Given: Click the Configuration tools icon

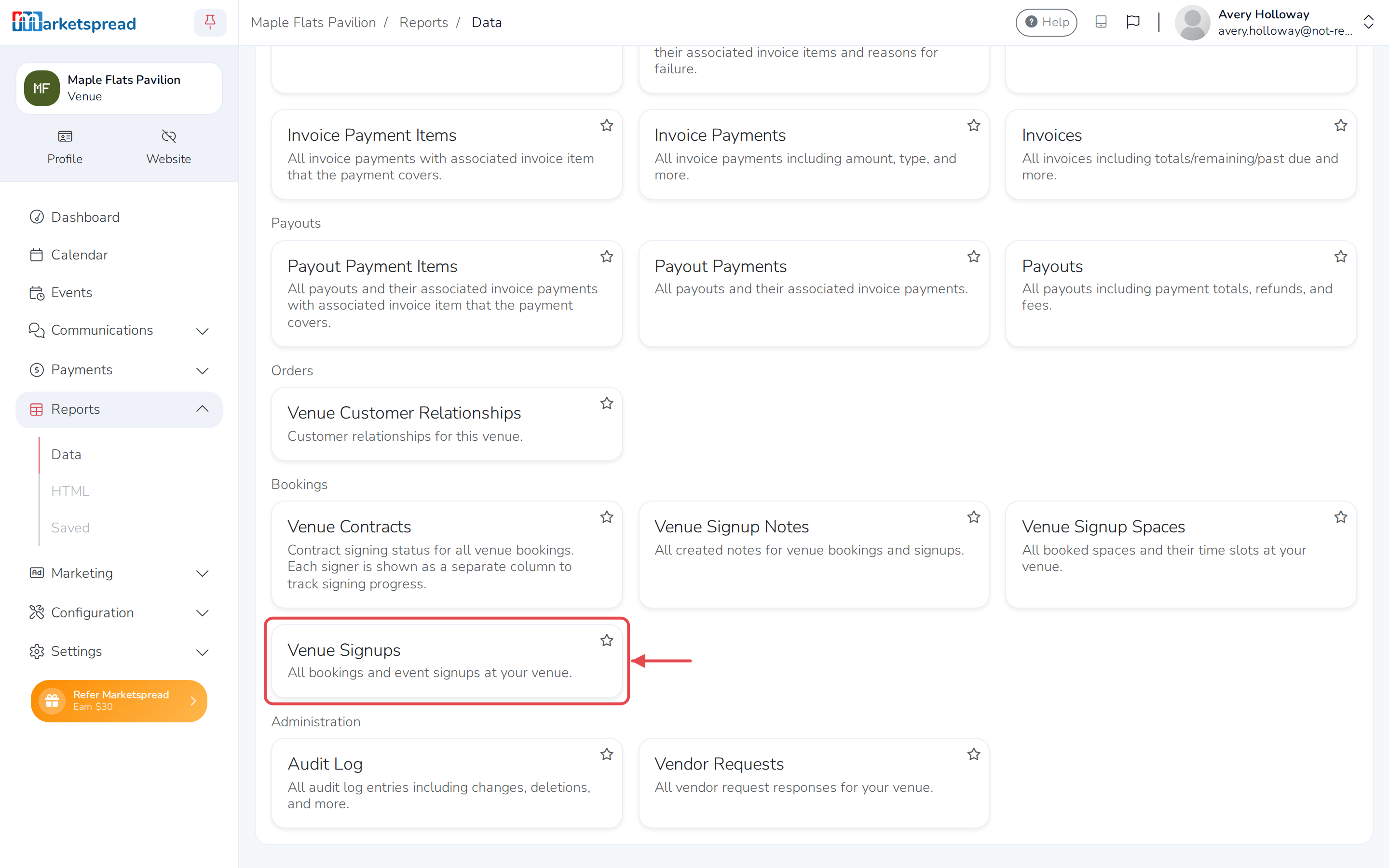Looking at the screenshot, I should click(x=37, y=612).
